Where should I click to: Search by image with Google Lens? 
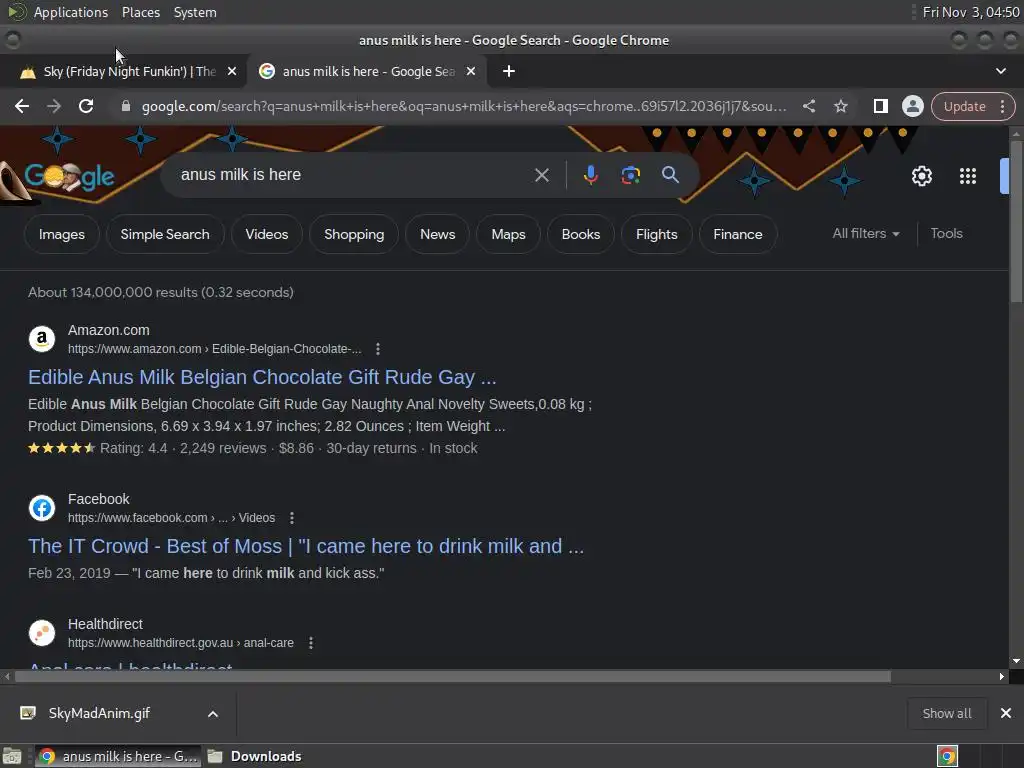630,175
